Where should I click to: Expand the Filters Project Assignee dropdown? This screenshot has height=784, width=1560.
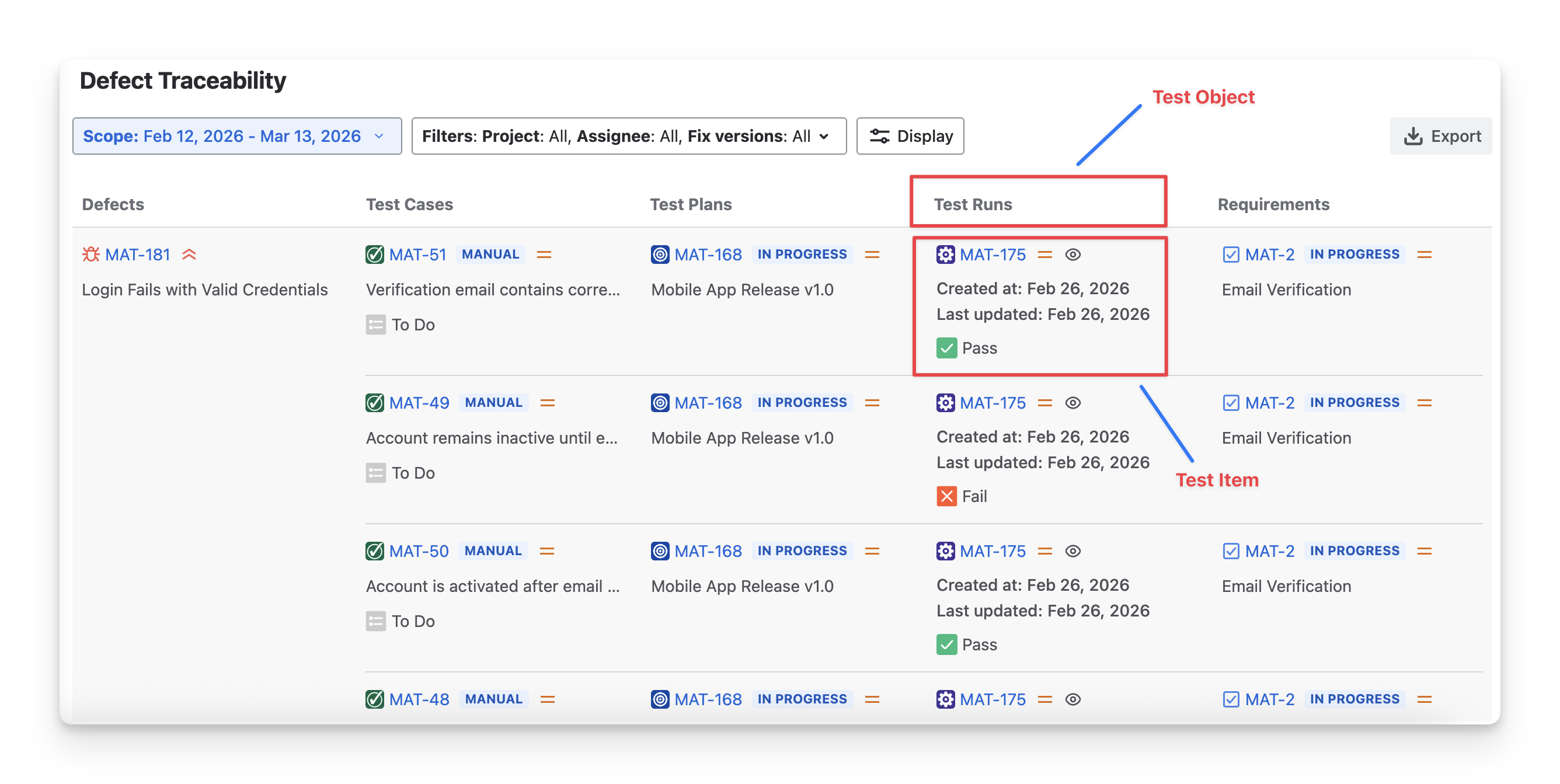(629, 136)
